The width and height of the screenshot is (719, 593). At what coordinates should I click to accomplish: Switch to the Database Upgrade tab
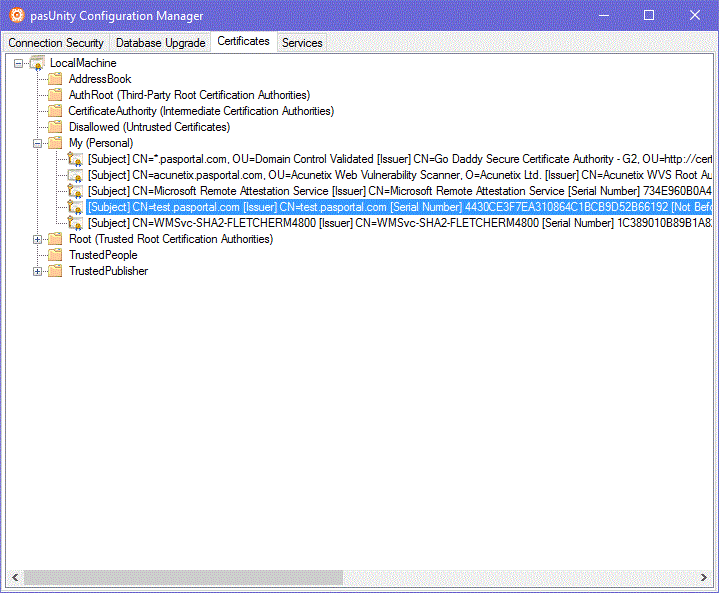[x=160, y=43]
